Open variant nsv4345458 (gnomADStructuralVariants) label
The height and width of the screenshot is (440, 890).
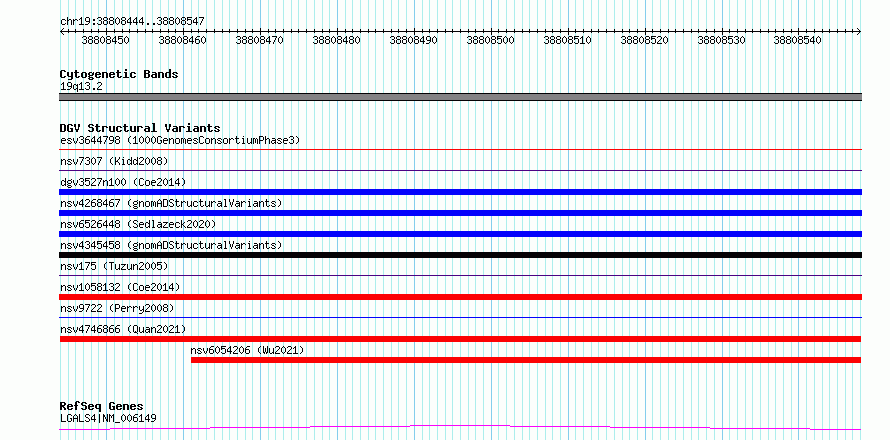click(x=171, y=245)
